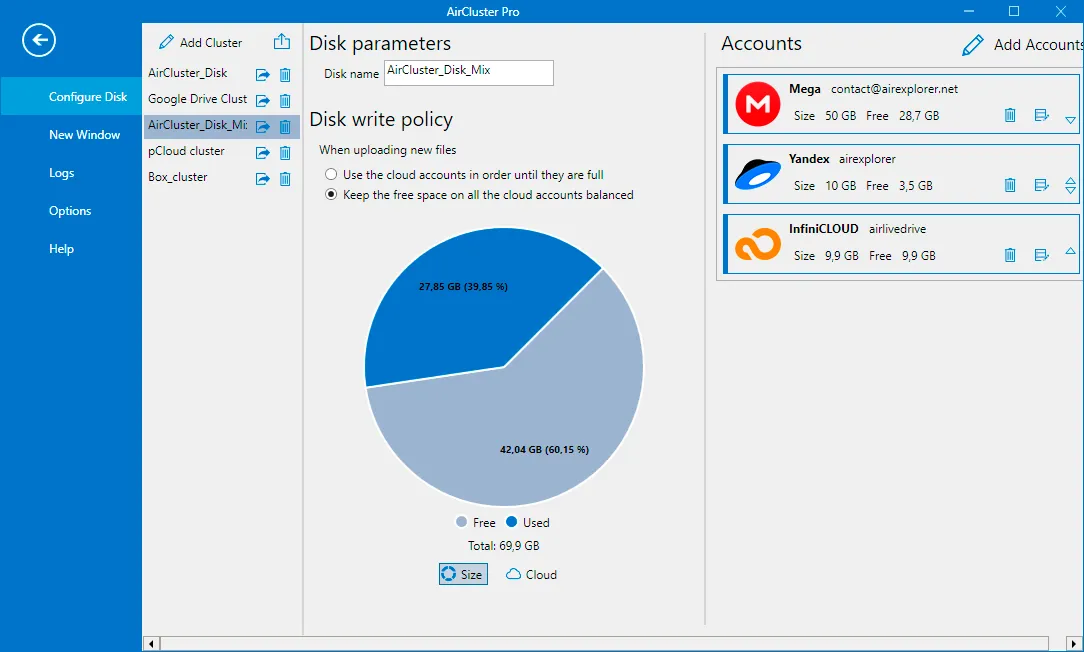Move InfiniCLOUD account up with arrow
Viewport: 1084px width, 652px height.
point(1070,251)
